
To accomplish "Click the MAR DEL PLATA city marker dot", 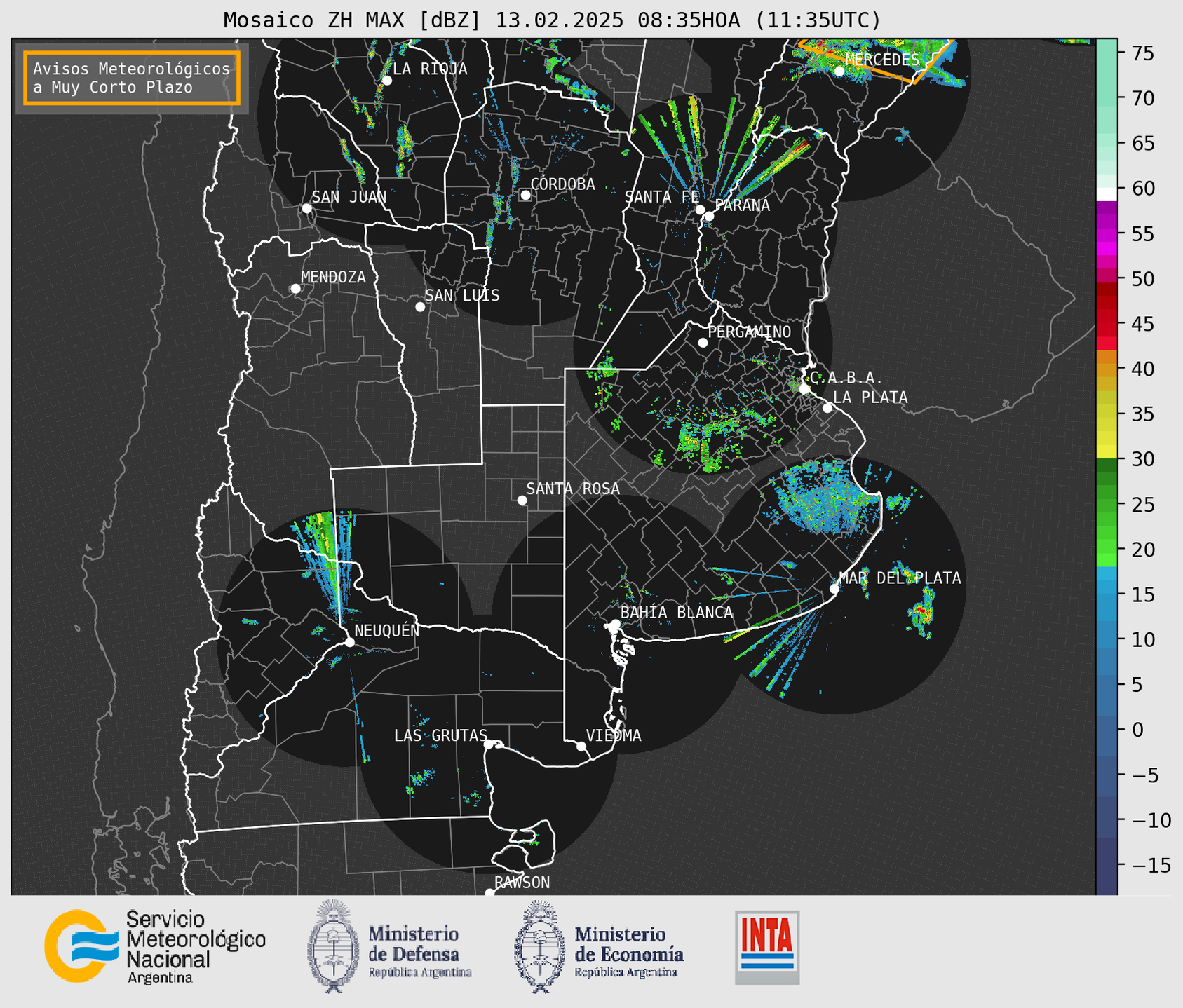I will point(834,589).
